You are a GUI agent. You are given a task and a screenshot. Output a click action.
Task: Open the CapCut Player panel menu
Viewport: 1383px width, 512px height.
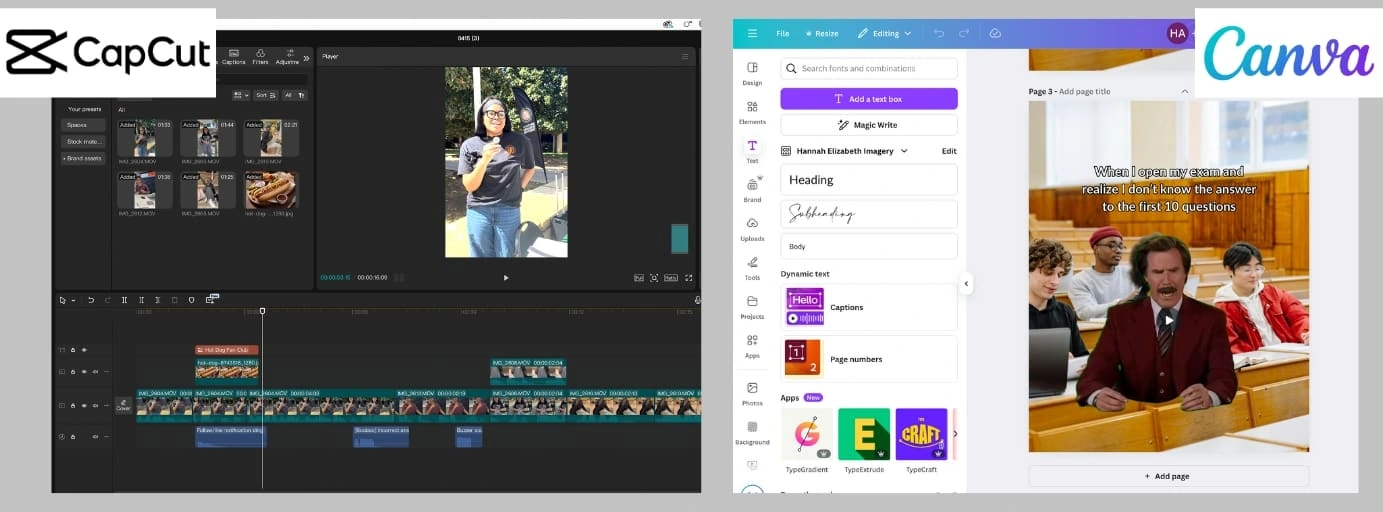tap(685, 57)
